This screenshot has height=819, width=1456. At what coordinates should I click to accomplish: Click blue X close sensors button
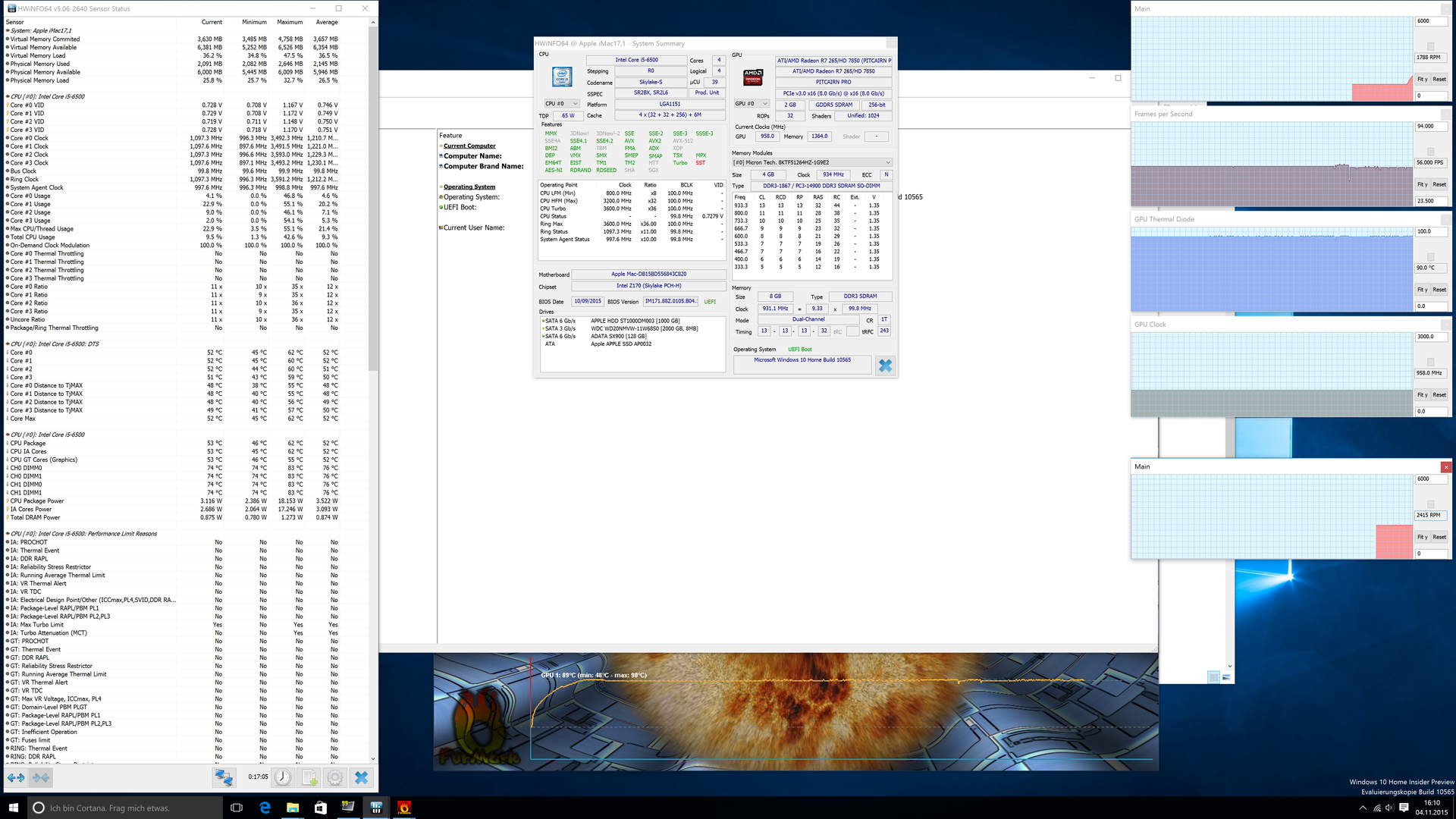click(x=362, y=777)
